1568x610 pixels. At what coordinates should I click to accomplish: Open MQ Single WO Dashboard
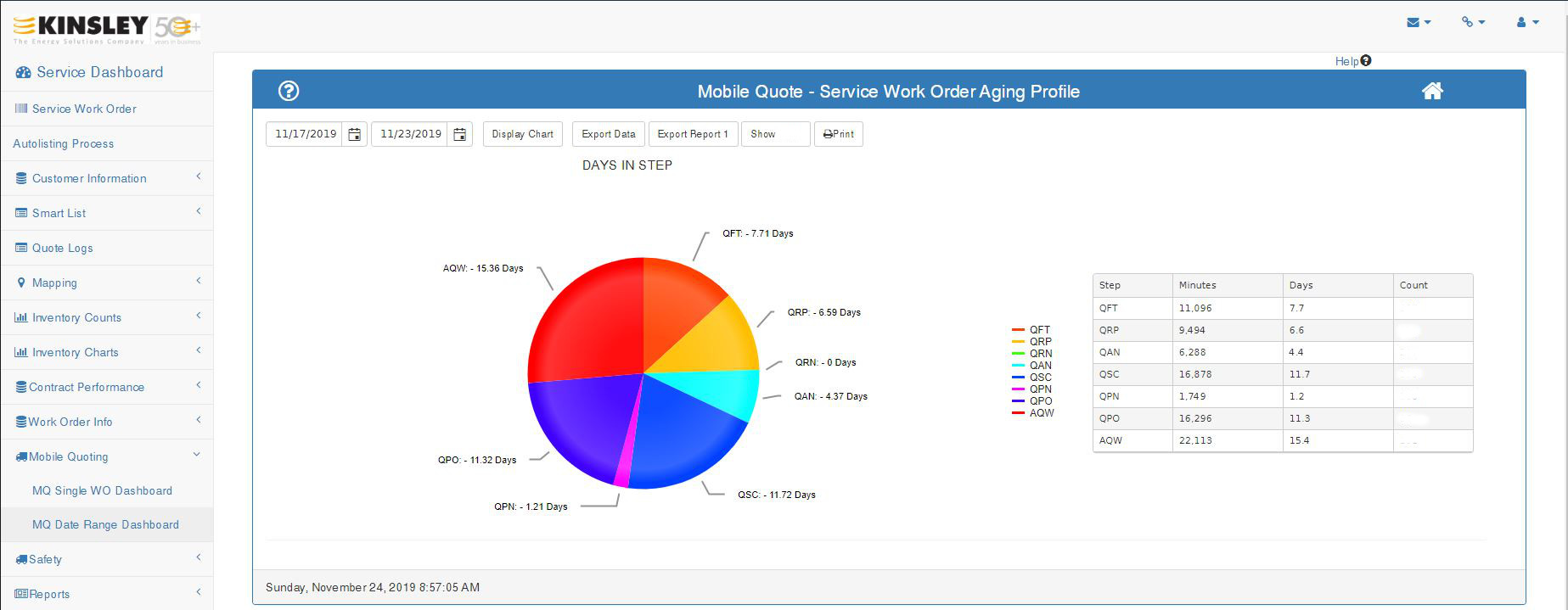point(107,490)
